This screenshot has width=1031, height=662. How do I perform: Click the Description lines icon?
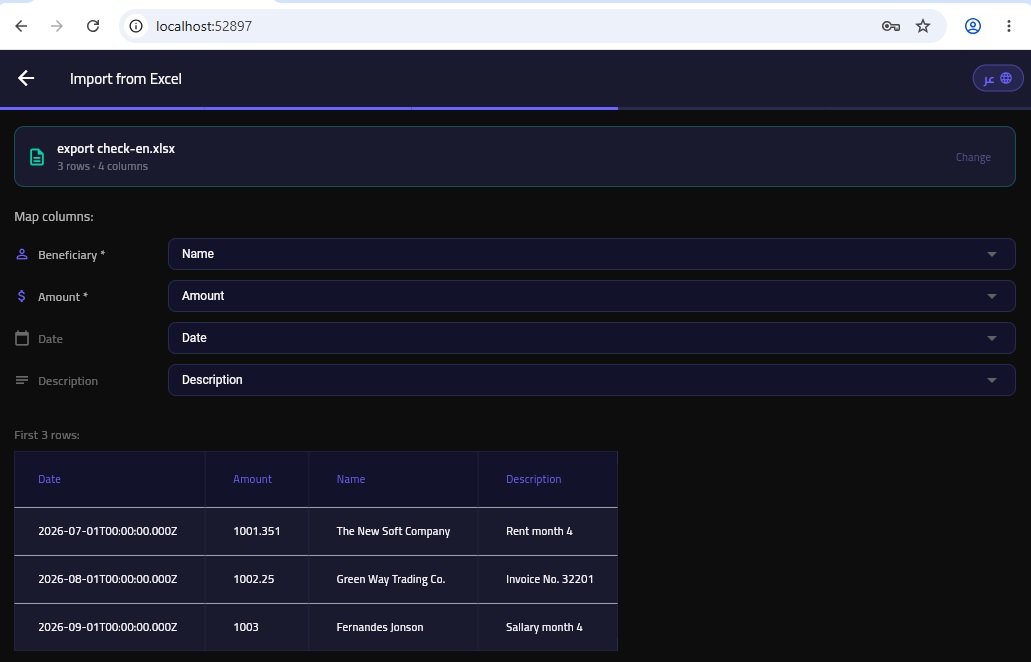22,380
